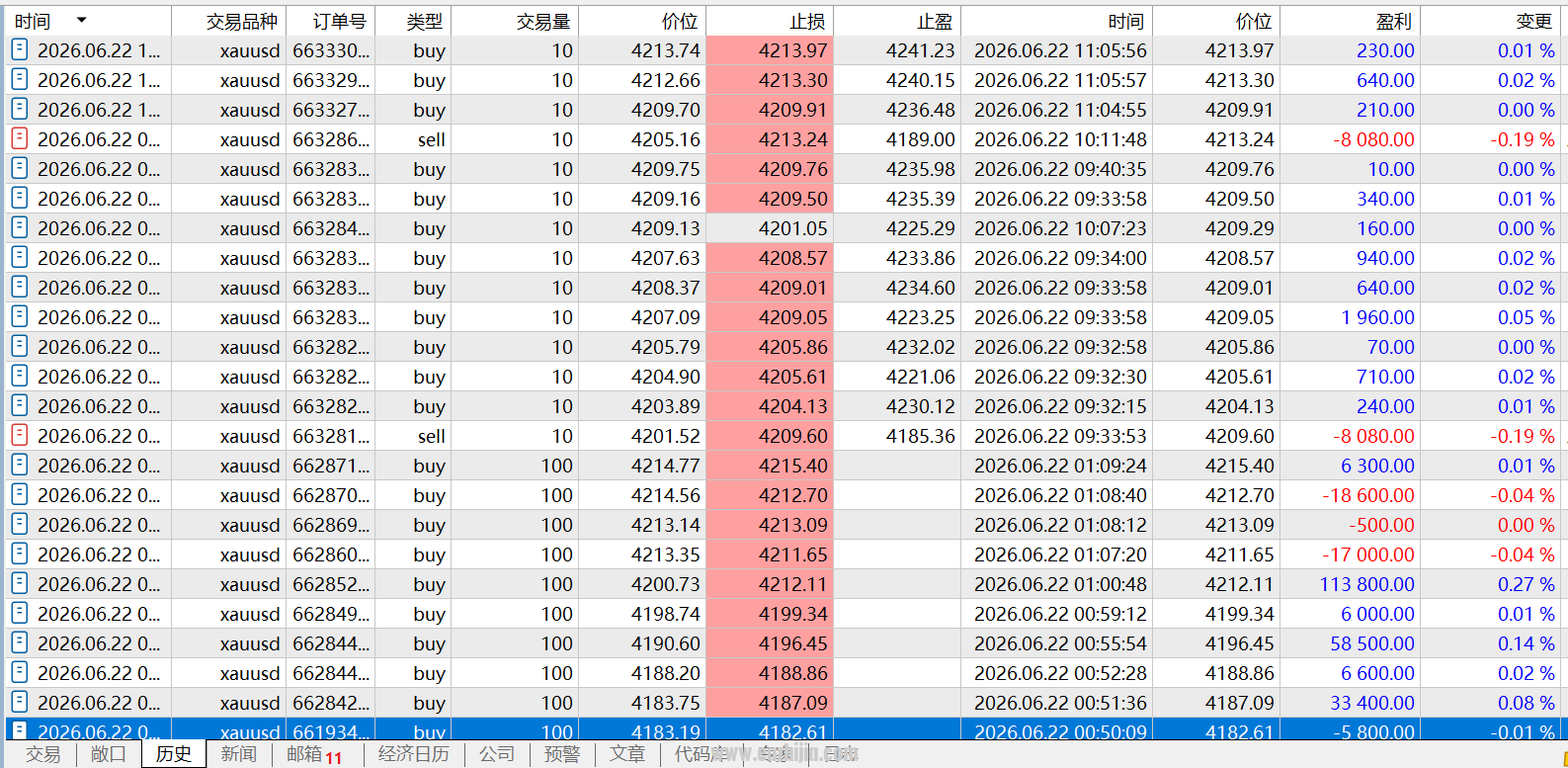
Task: Click the profit value 6 300.00
Action: pos(1377,466)
